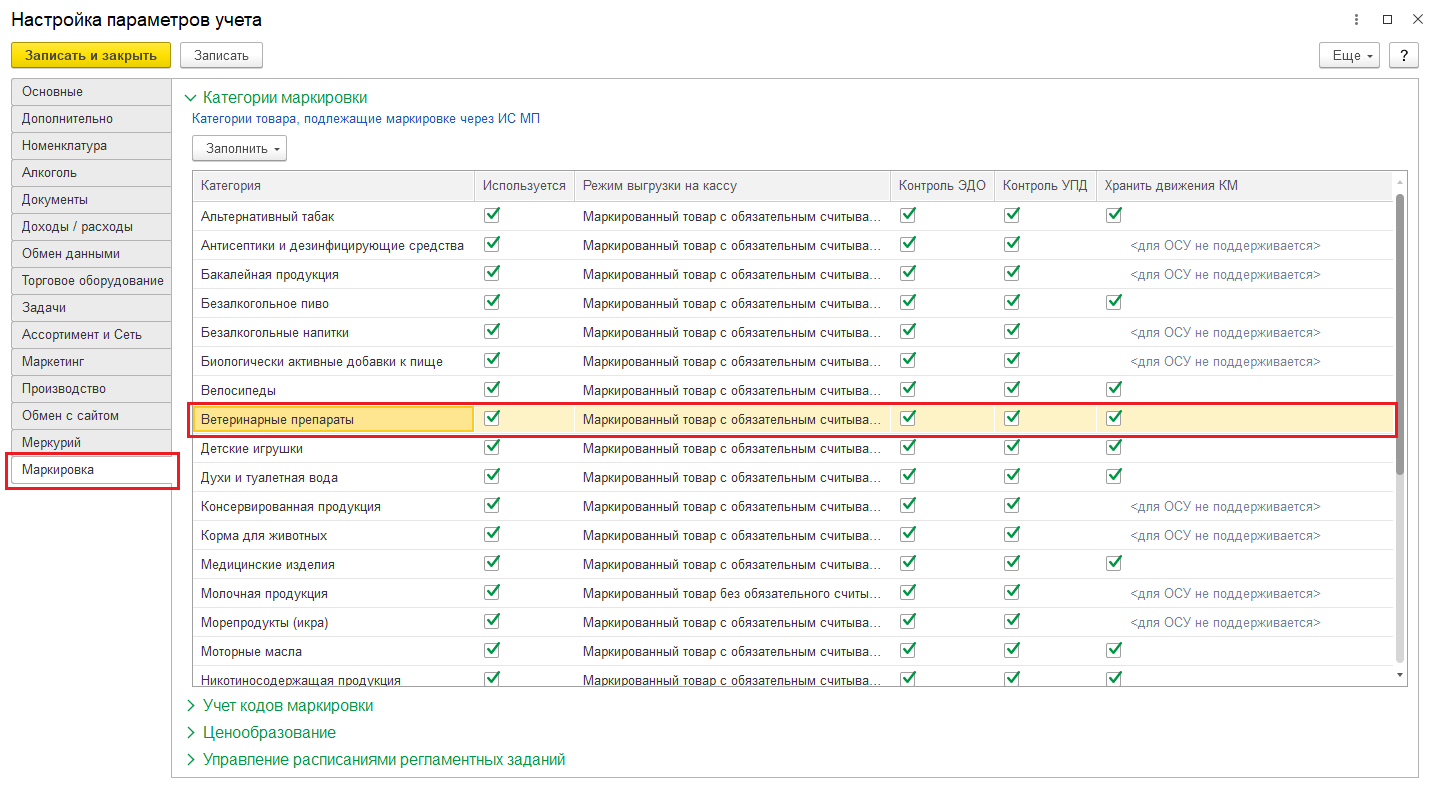The height and width of the screenshot is (790, 1437).
Task: Toggle Контроль УПД for Детские игрушки
Action: (1012, 447)
